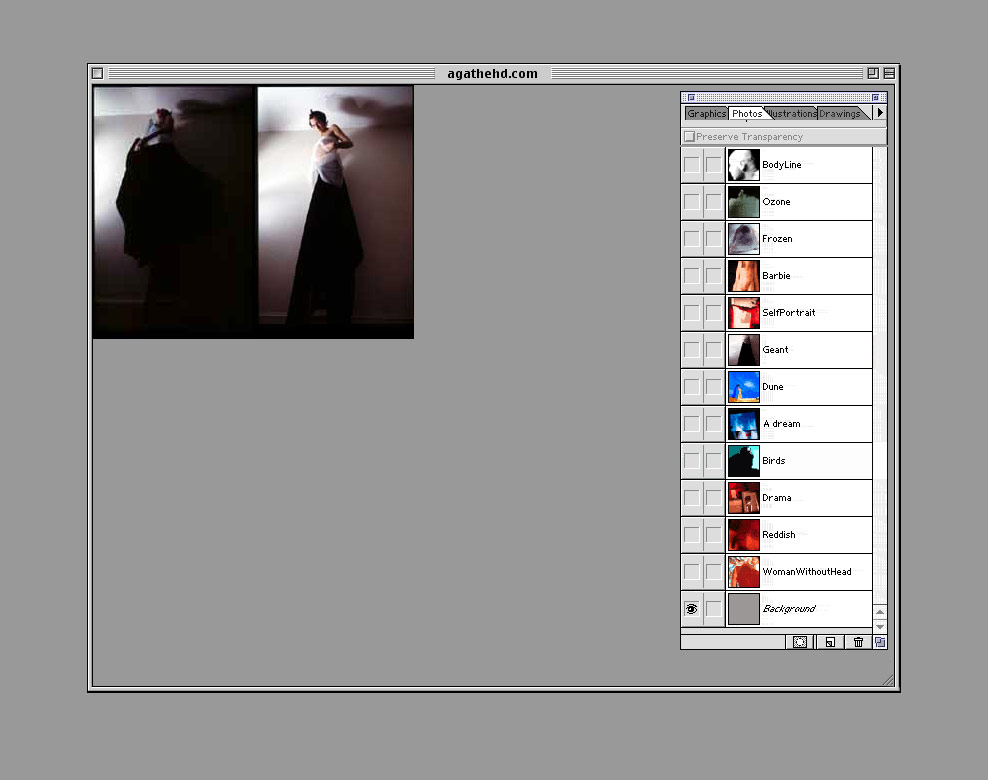This screenshot has width=988, height=780.
Task: Enable Preserve Transparency checkbox
Action: click(689, 137)
